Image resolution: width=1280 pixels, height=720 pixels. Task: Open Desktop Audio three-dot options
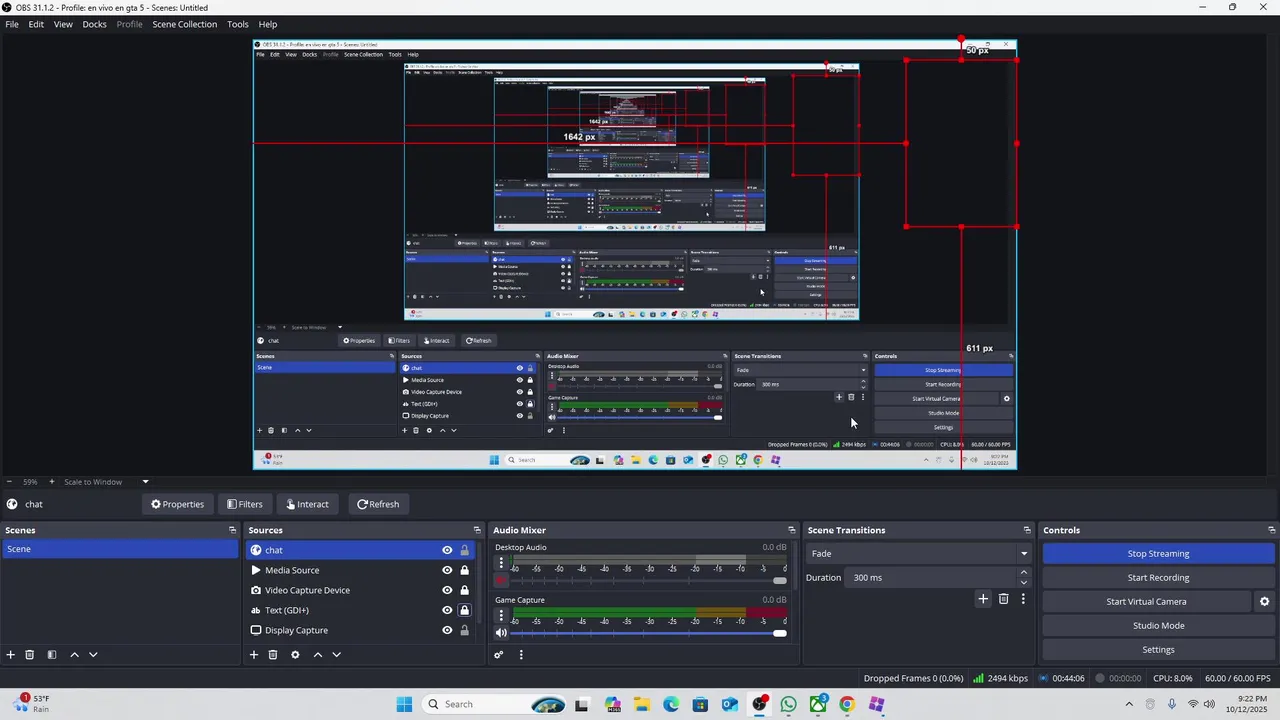[x=501, y=563]
